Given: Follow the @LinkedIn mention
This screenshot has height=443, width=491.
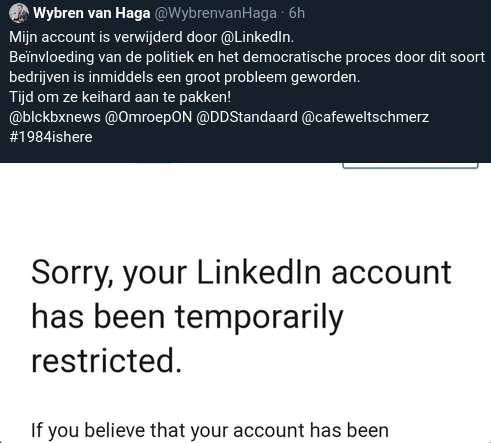Looking at the screenshot, I should point(257,37).
